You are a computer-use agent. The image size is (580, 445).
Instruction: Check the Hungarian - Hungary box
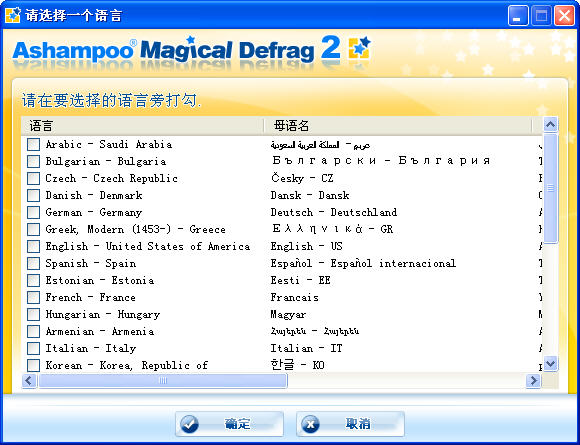coord(33,314)
